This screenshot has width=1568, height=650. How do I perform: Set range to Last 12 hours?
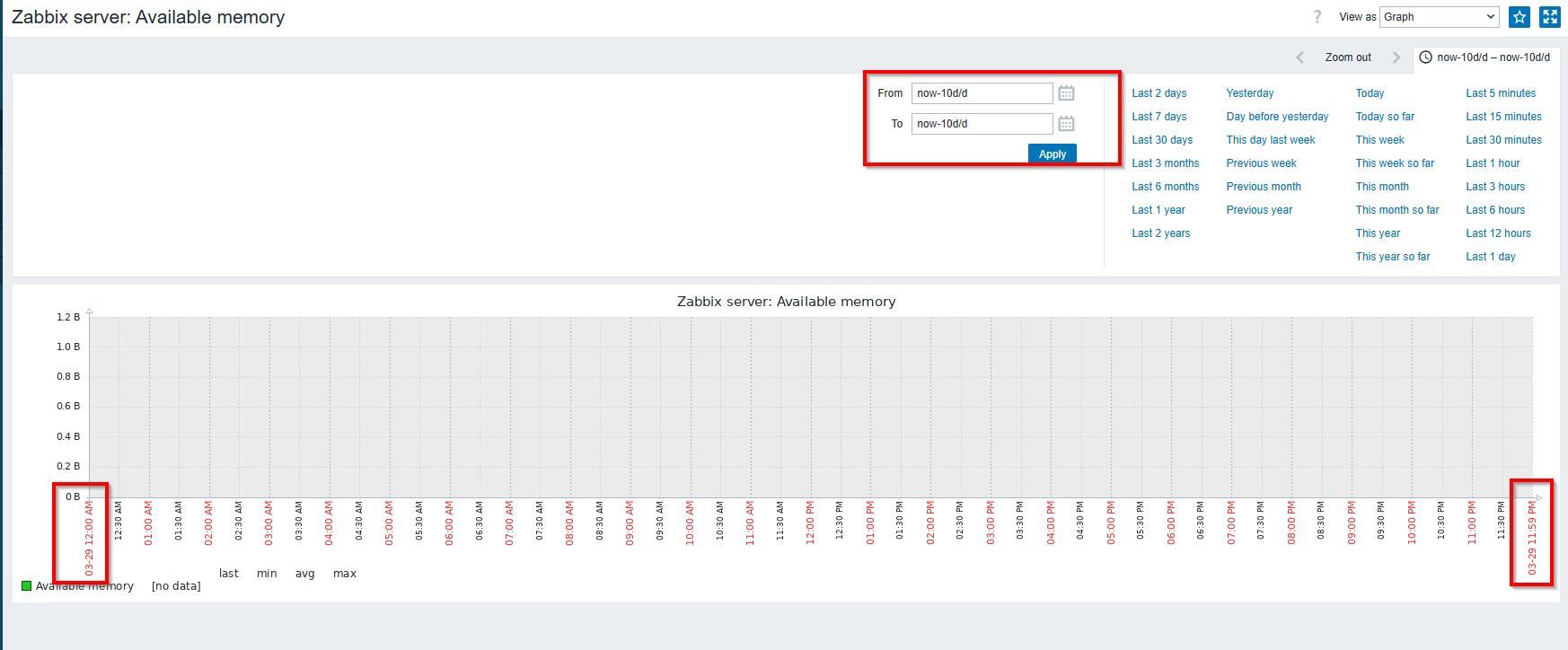click(1499, 233)
